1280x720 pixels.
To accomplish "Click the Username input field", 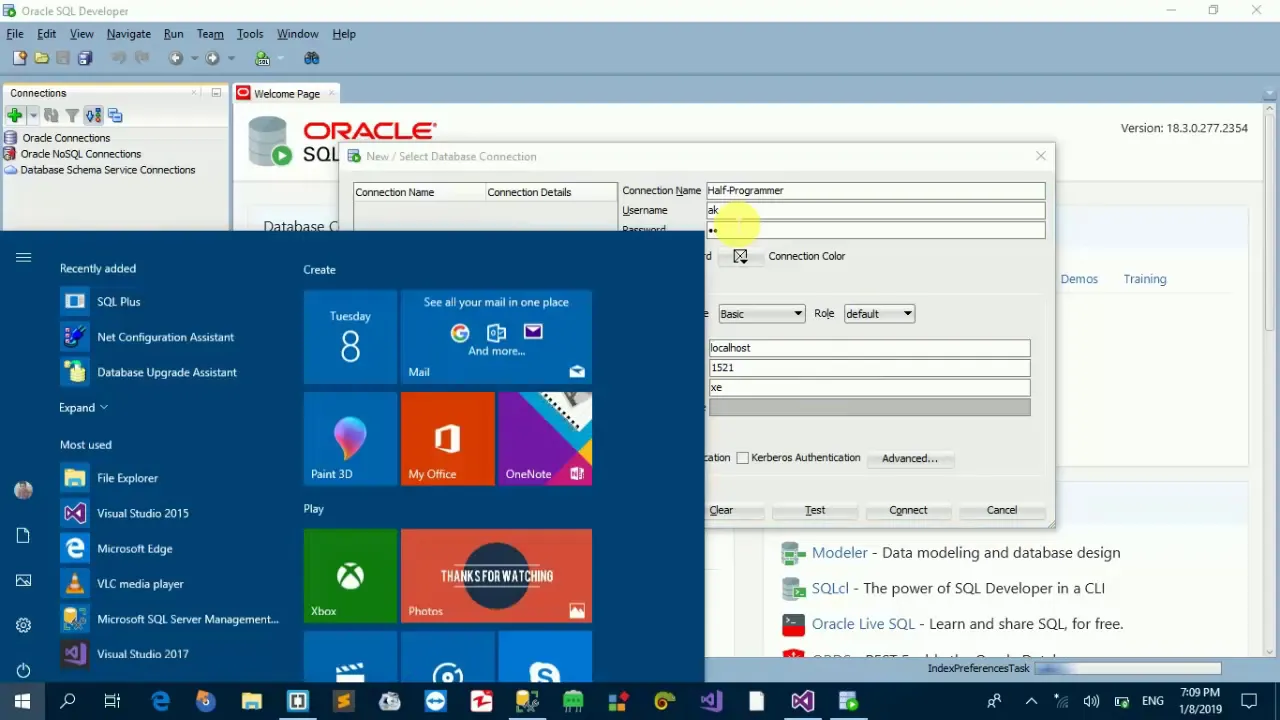I will pyautogui.click(x=875, y=210).
